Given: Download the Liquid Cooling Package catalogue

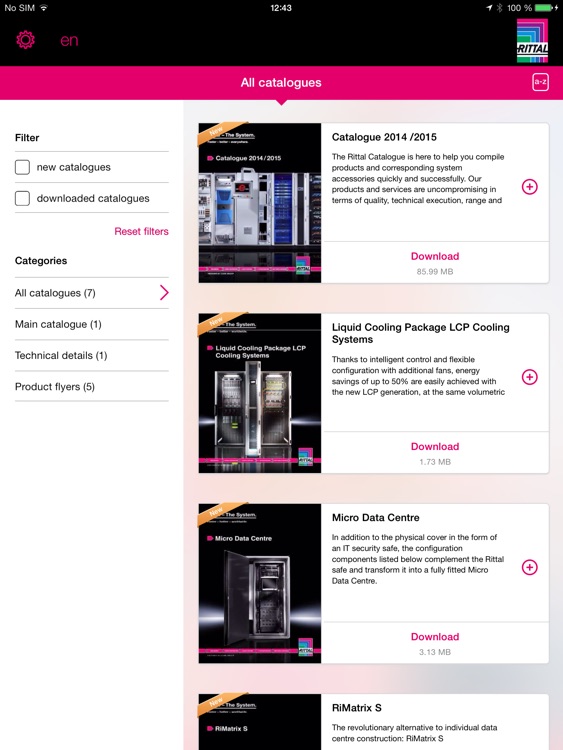Looking at the screenshot, I should tap(435, 447).
